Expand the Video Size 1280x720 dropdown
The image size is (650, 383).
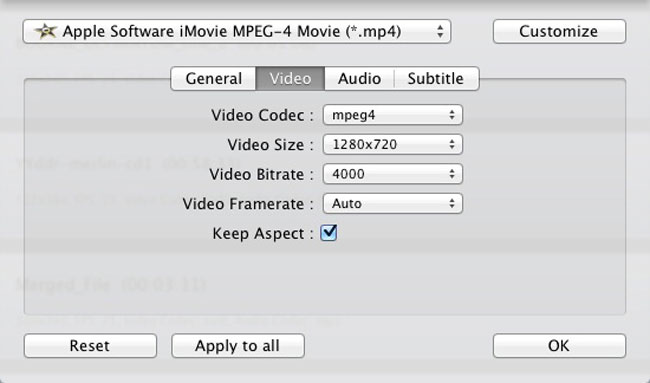pyautogui.click(x=393, y=144)
